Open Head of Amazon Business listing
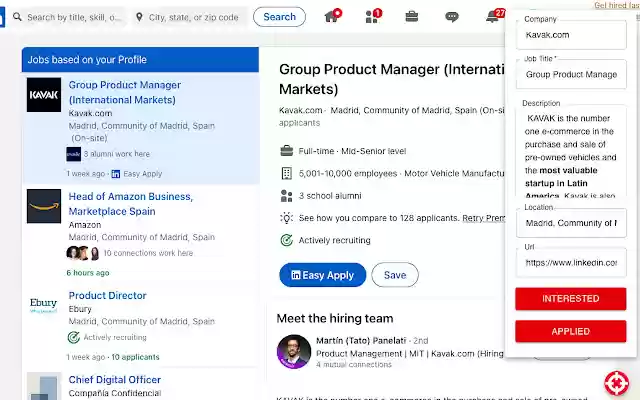This screenshot has width=640, height=400. point(131,204)
